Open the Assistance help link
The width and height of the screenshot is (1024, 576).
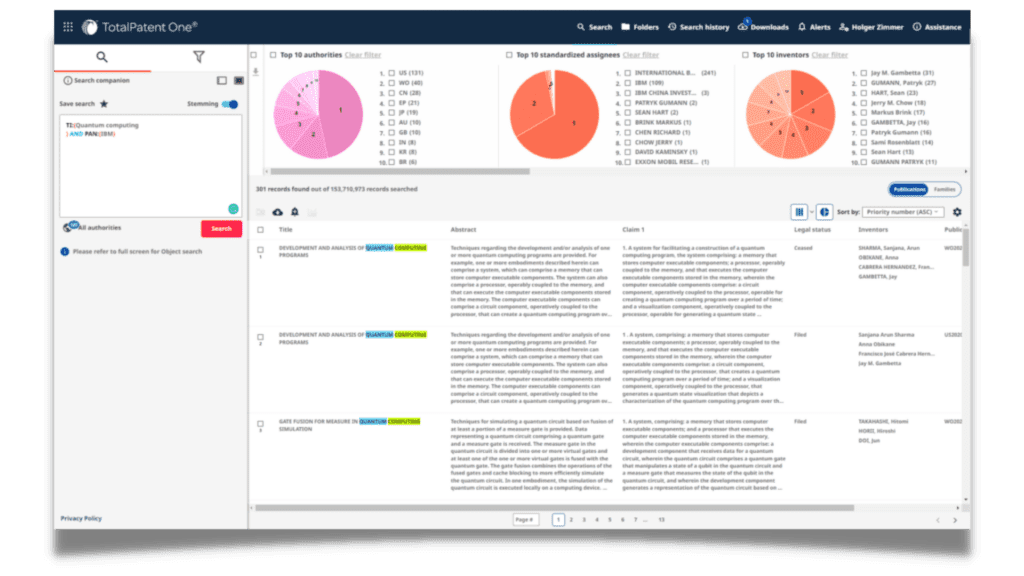coord(937,27)
